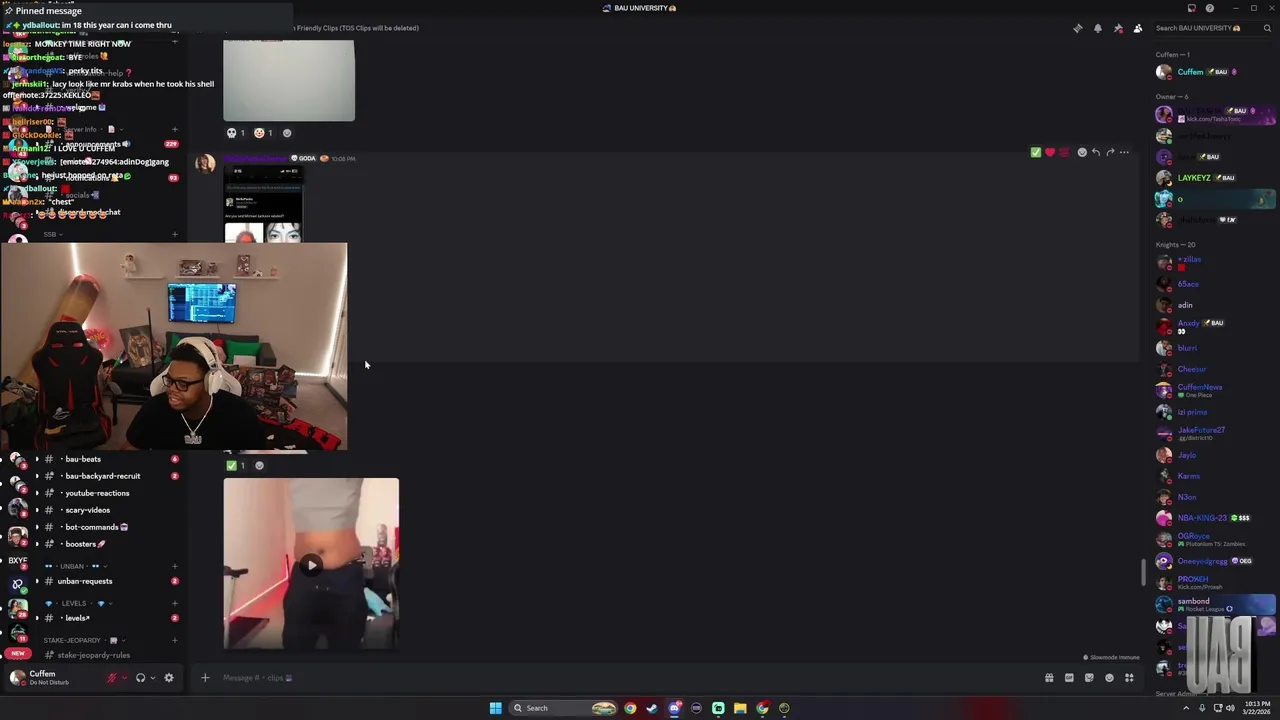Viewport: 1280px width, 720px height.
Task: Jump to NEW unread mentions badge
Action: coord(18,653)
